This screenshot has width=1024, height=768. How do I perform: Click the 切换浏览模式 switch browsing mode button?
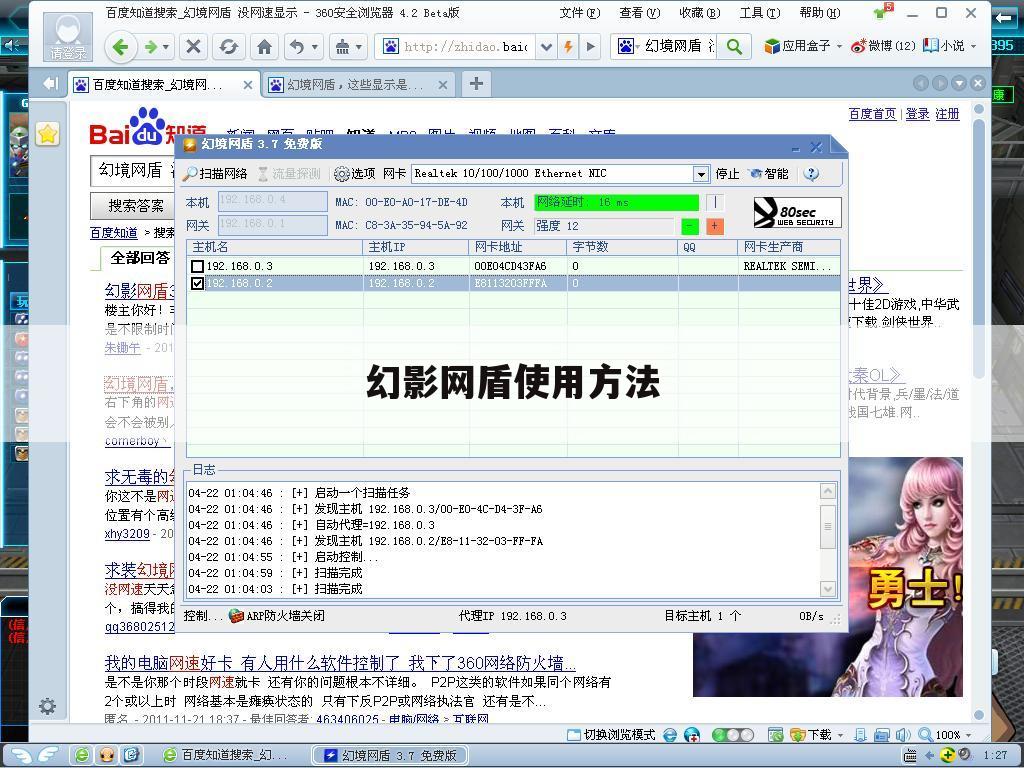point(611,735)
